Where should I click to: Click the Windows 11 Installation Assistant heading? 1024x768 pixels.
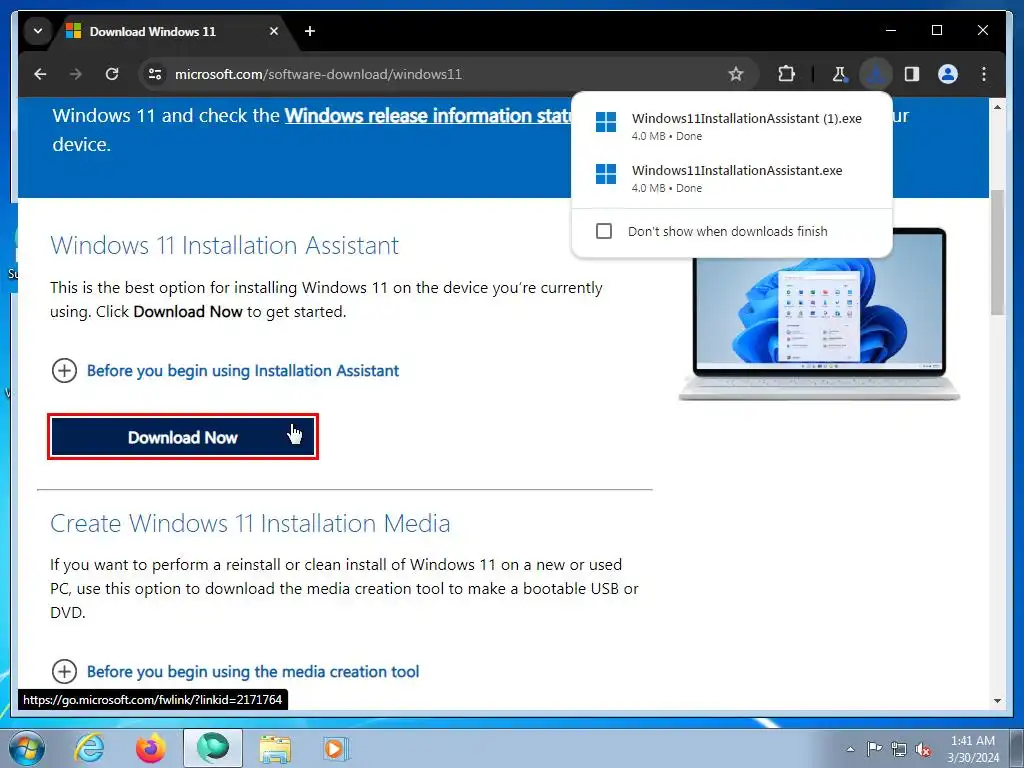tap(225, 246)
